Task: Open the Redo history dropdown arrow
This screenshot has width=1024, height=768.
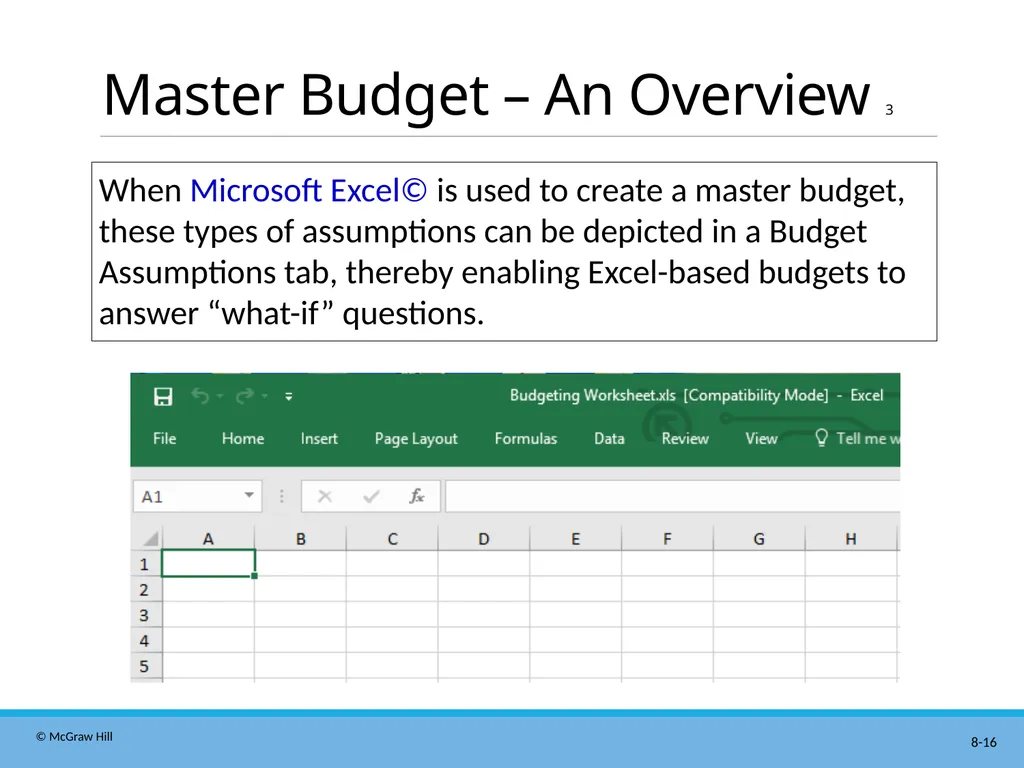Action: click(264, 396)
